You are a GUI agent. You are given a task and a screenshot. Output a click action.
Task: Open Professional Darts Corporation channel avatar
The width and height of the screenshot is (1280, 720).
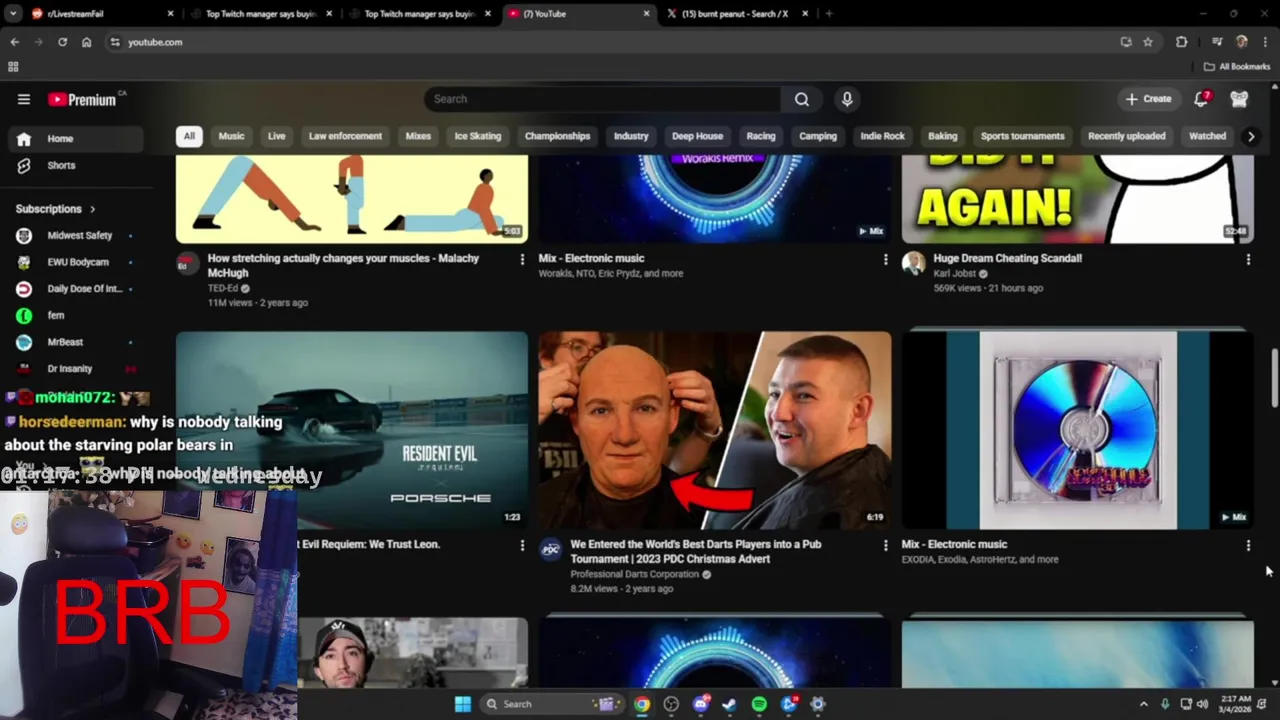550,549
